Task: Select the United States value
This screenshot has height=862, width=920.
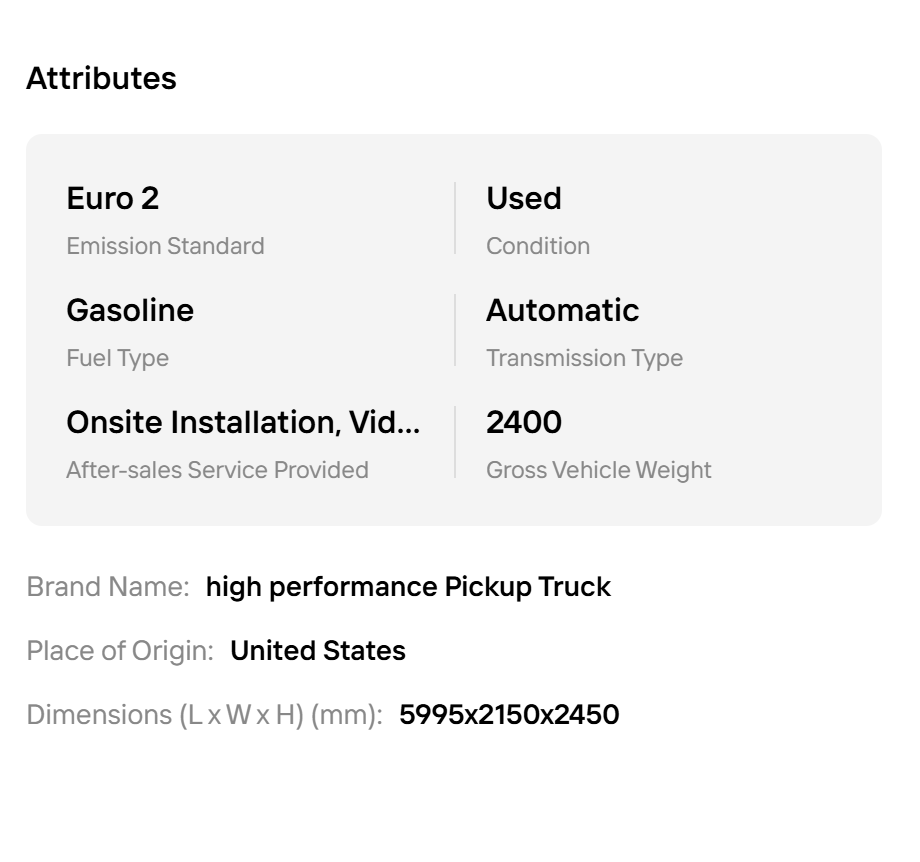Action: [318, 651]
